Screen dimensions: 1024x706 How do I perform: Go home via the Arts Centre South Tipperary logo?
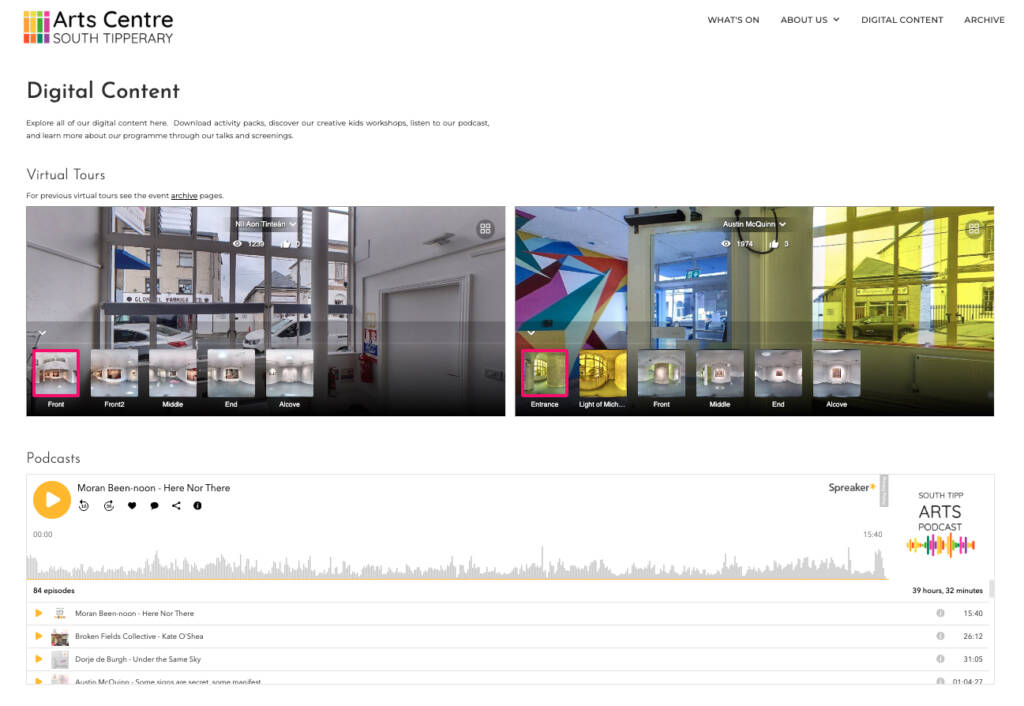pyautogui.click(x=99, y=27)
